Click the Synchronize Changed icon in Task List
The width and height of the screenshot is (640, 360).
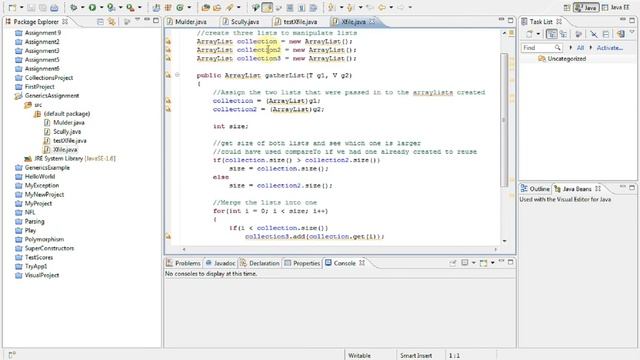click(x=621, y=34)
